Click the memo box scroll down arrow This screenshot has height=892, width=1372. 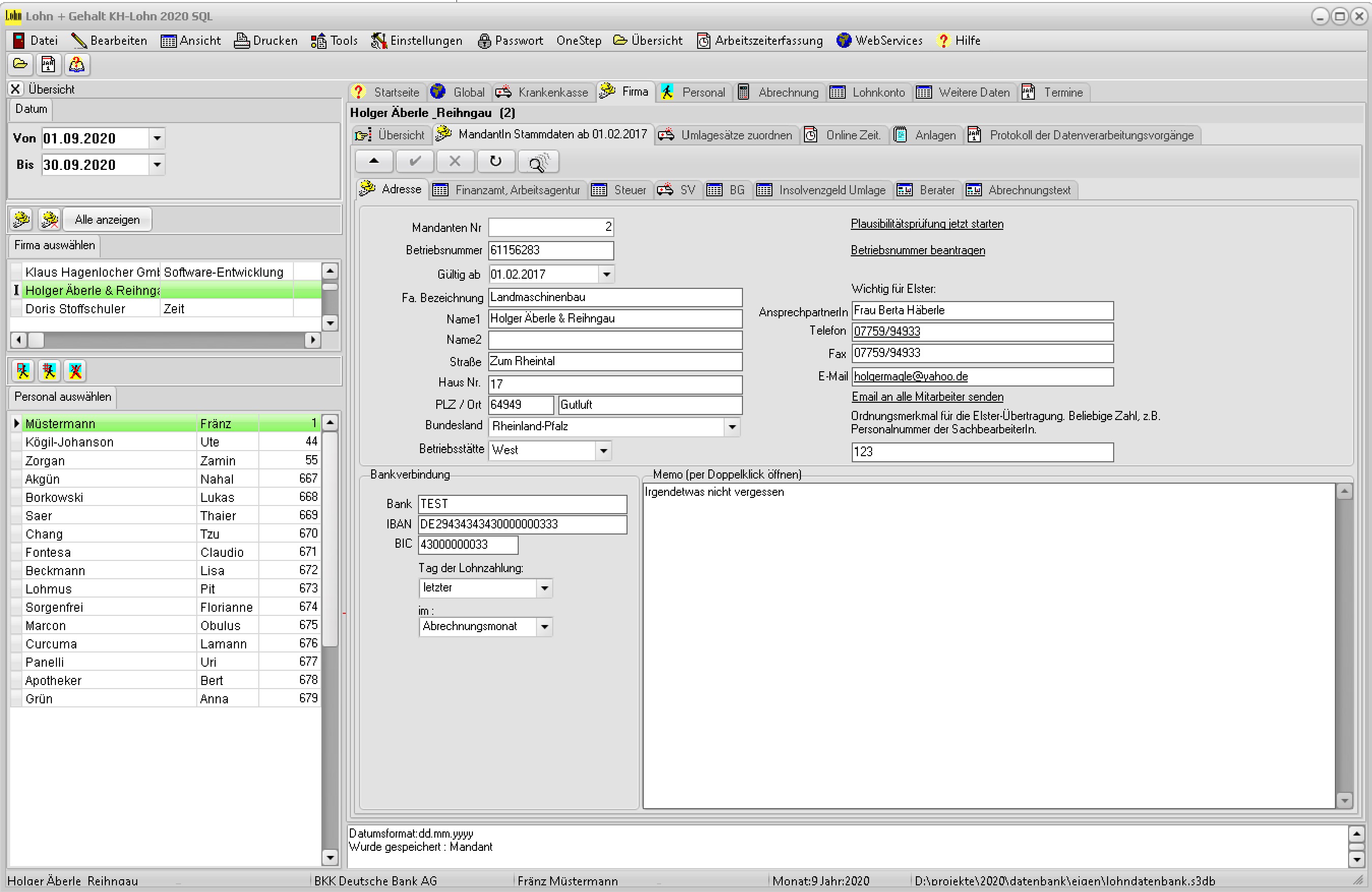[1345, 801]
